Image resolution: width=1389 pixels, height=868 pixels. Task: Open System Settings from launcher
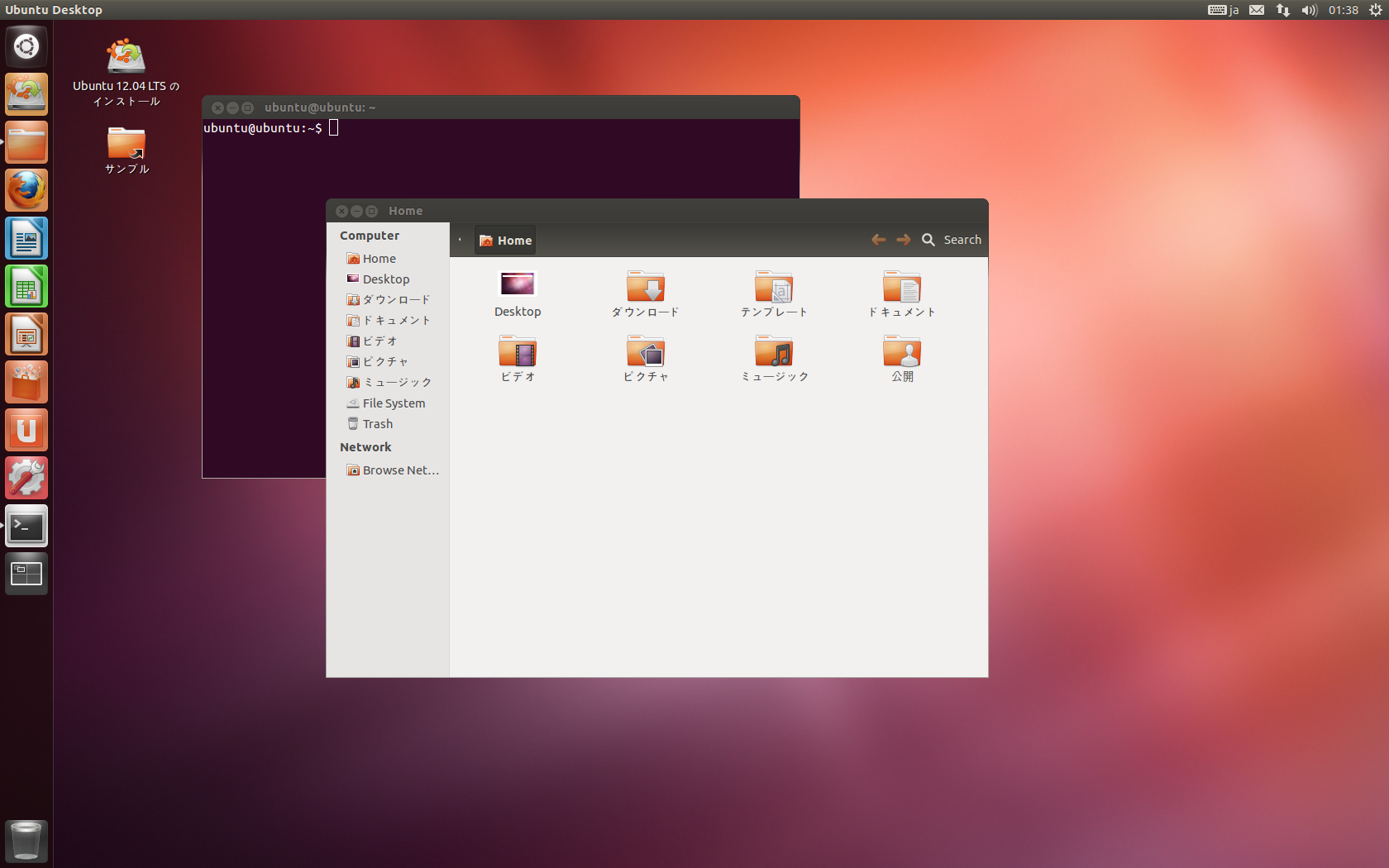[x=26, y=478]
